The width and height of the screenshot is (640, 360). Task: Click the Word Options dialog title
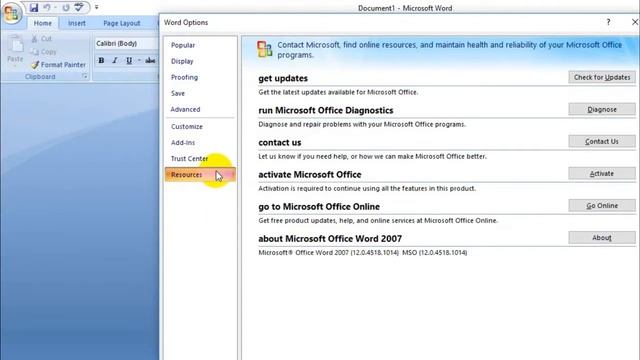coord(186,22)
